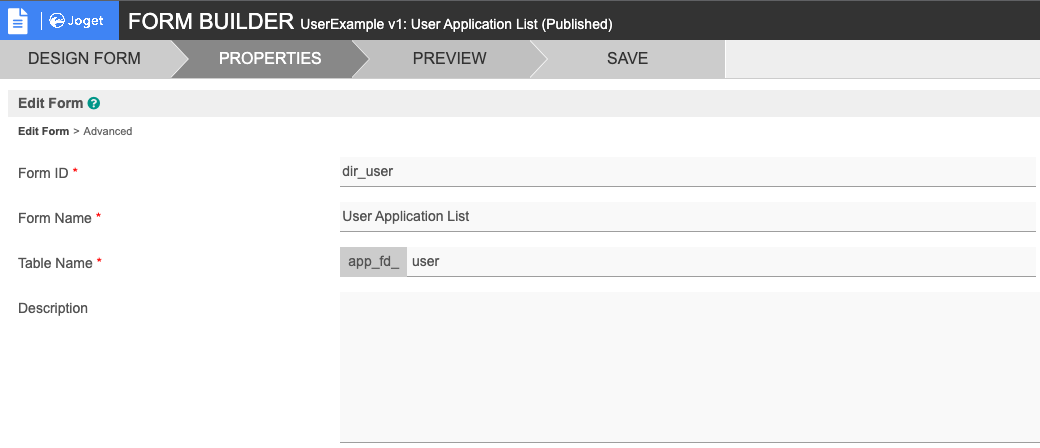Click the document icon in header
Image resolution: width=1040 pixels, height=448 pixels.
tap(18, 21)
